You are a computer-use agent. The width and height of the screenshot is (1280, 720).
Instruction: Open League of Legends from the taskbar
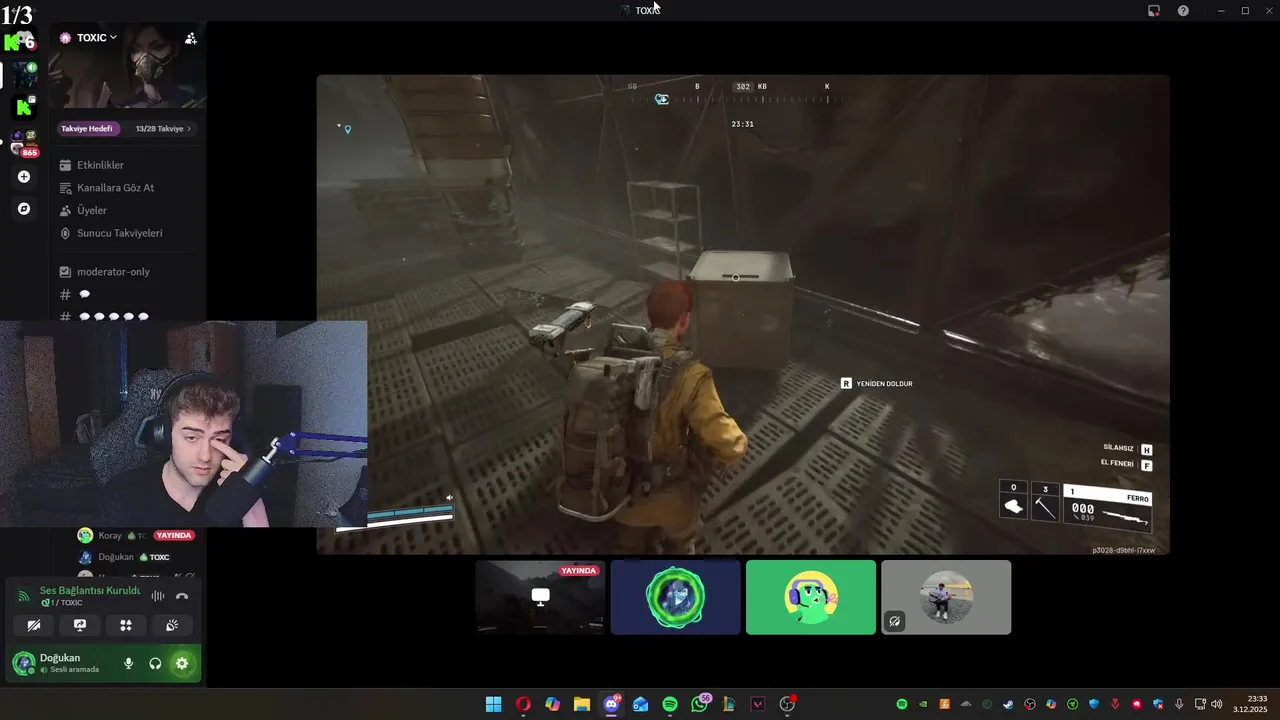click(x=729, y=704)
